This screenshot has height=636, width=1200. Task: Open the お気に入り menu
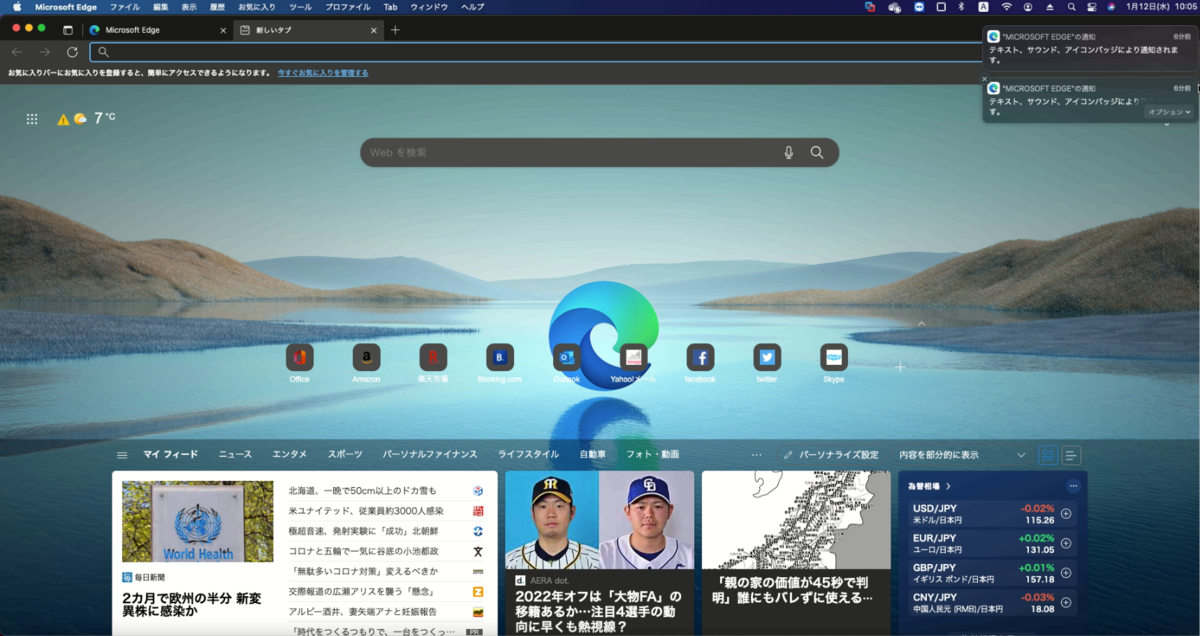(x=257, y=7)
